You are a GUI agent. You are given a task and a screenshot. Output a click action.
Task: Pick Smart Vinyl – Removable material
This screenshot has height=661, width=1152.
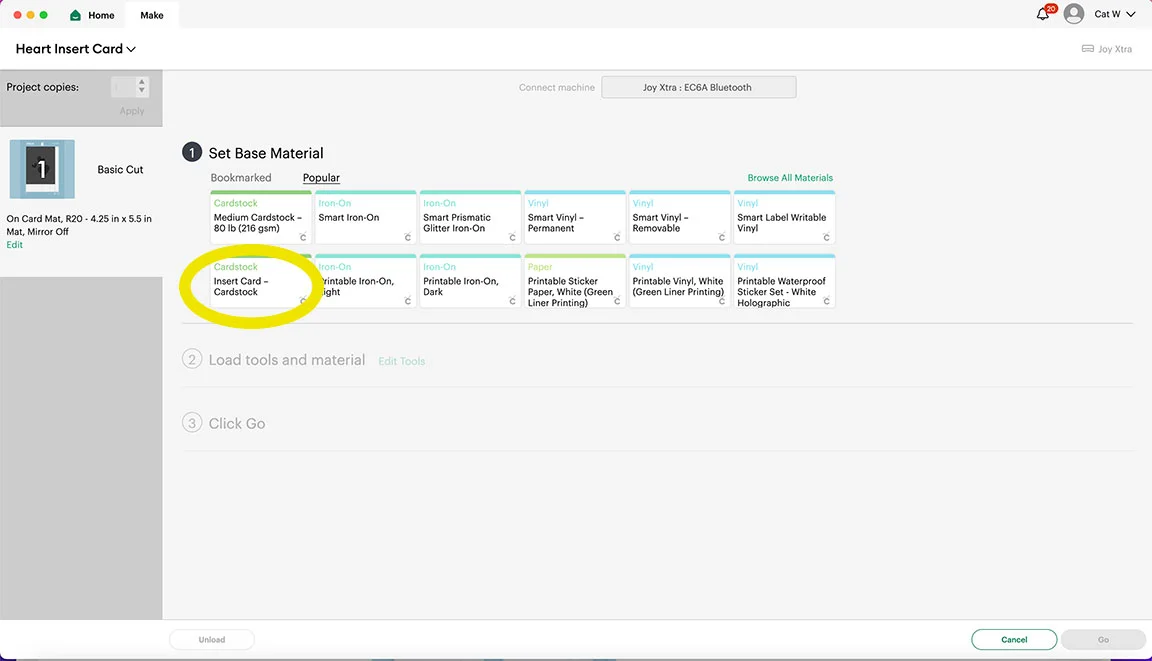[x=680, y=217]
